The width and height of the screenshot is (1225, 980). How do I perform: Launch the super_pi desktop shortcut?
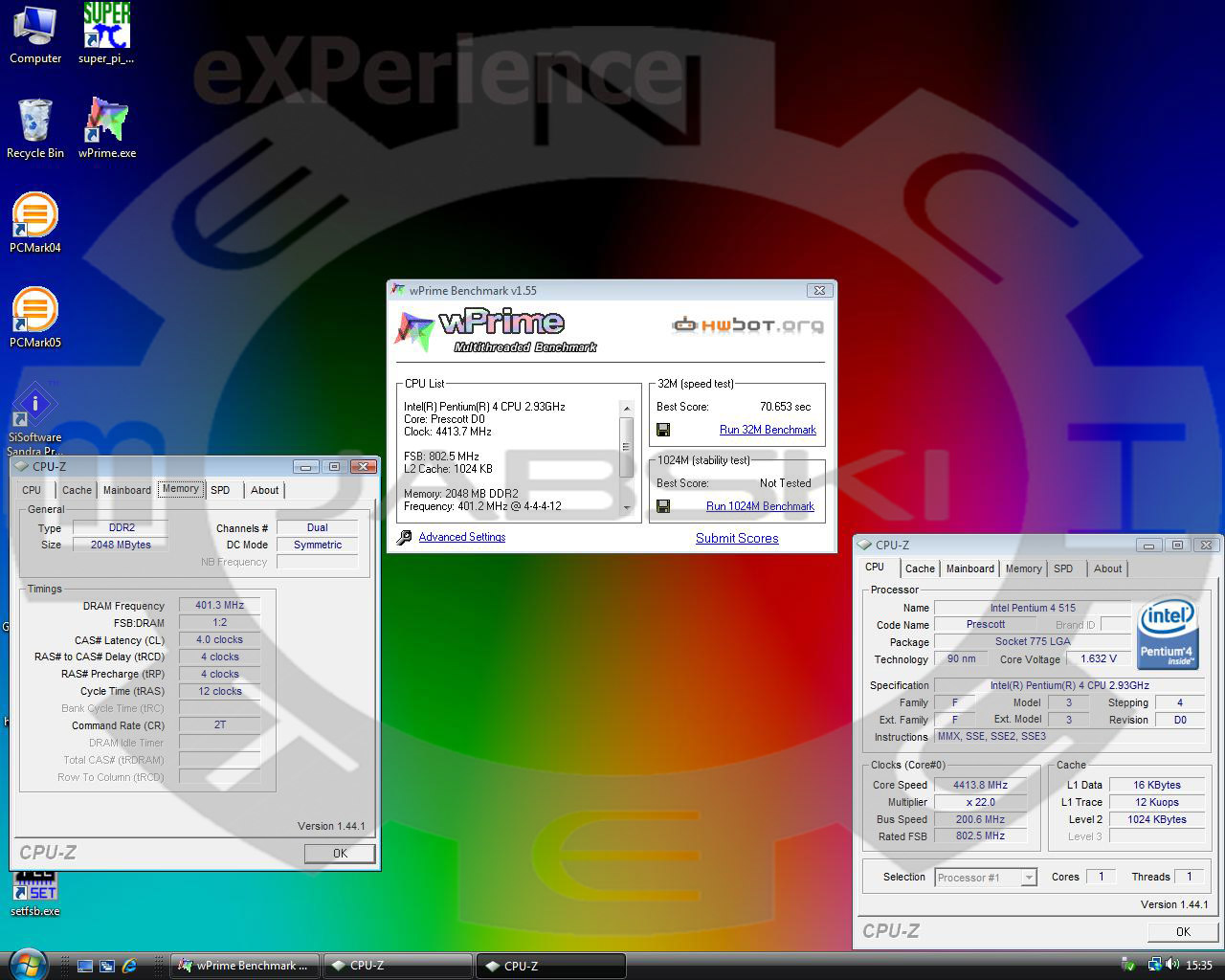[x=106, y=33]
